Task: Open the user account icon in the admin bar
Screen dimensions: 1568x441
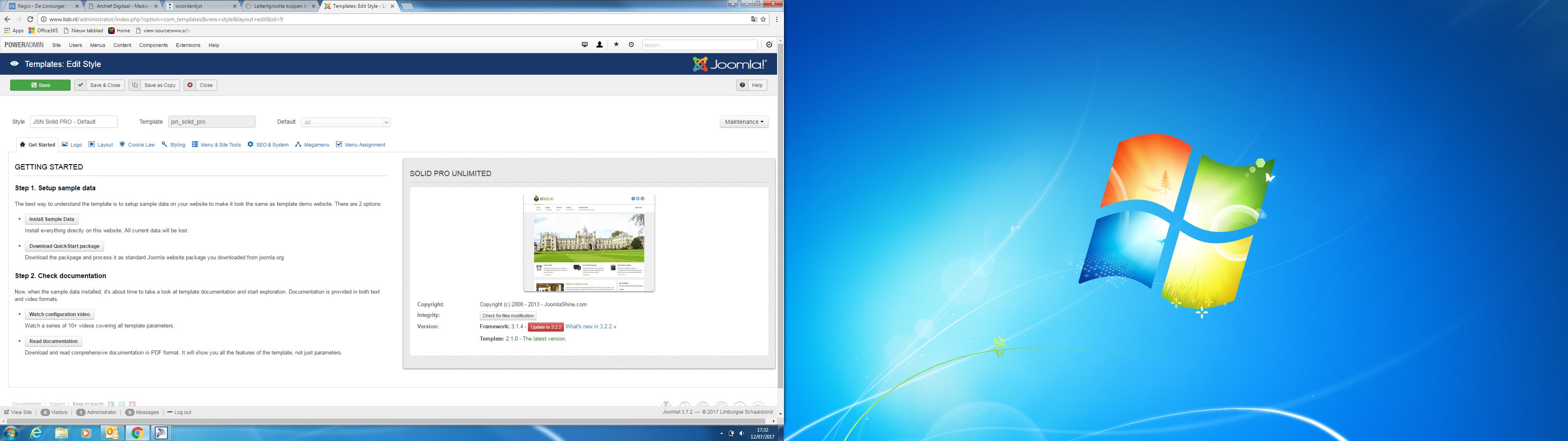Action: point(599,45)
